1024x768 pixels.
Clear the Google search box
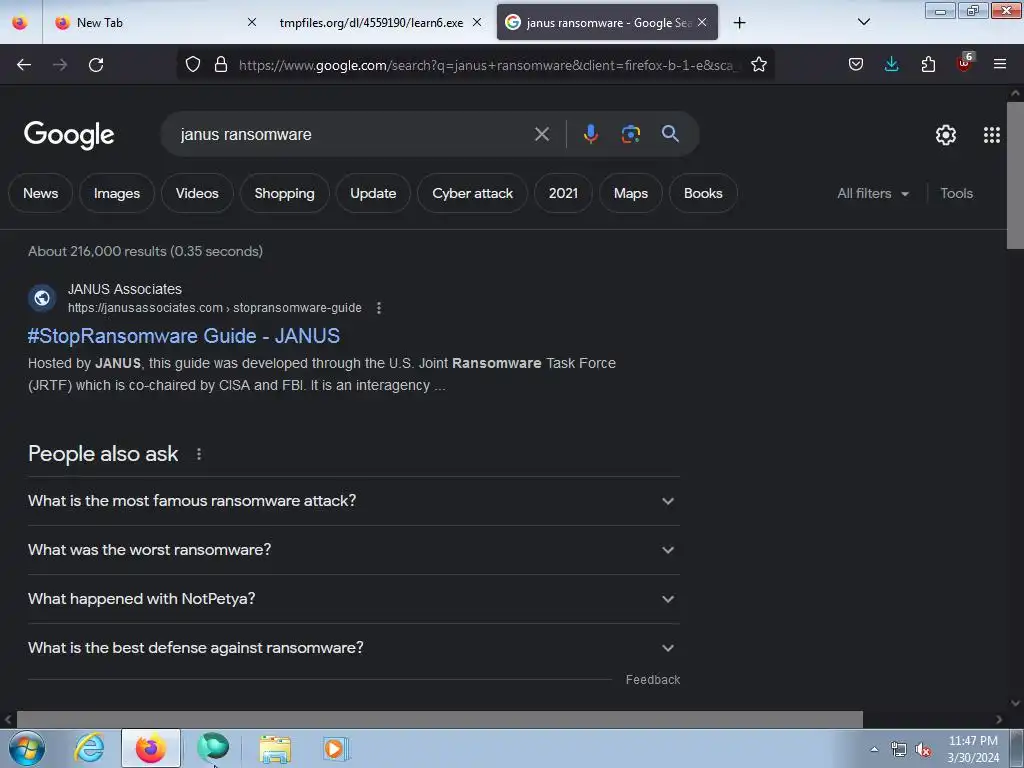pos(541,134)
